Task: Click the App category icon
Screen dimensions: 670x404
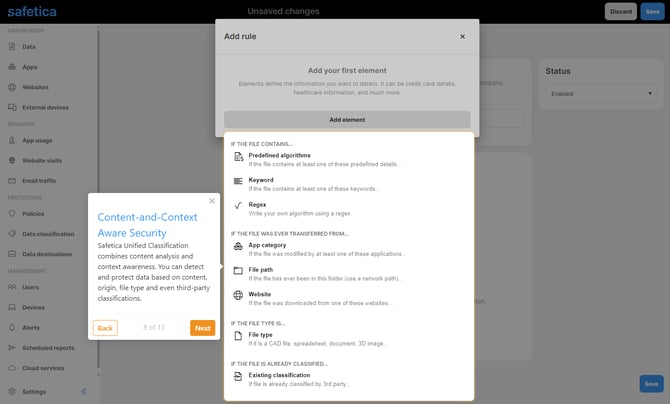Action: (x=237, y=246)
